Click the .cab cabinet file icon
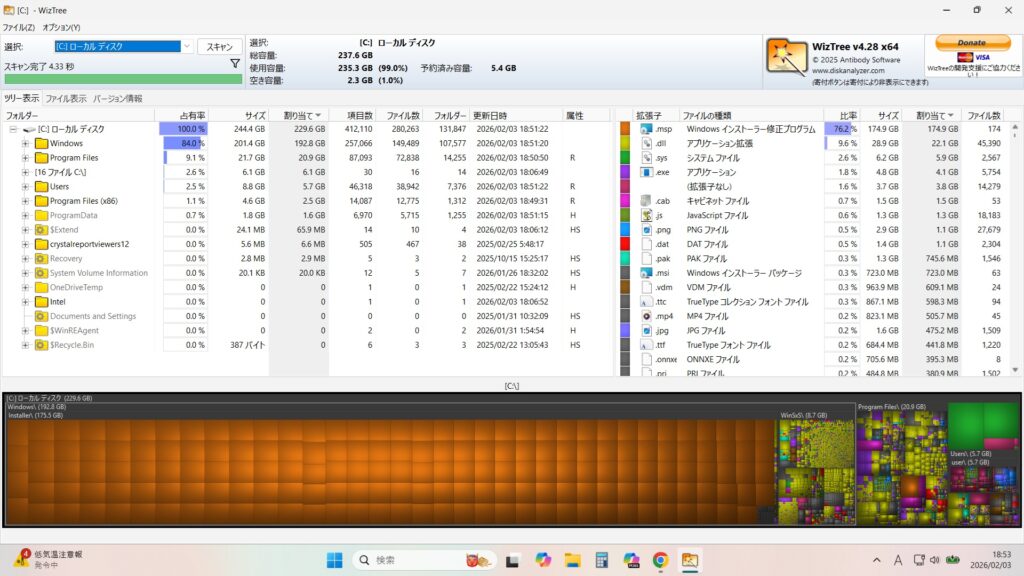 click(647, 201)
